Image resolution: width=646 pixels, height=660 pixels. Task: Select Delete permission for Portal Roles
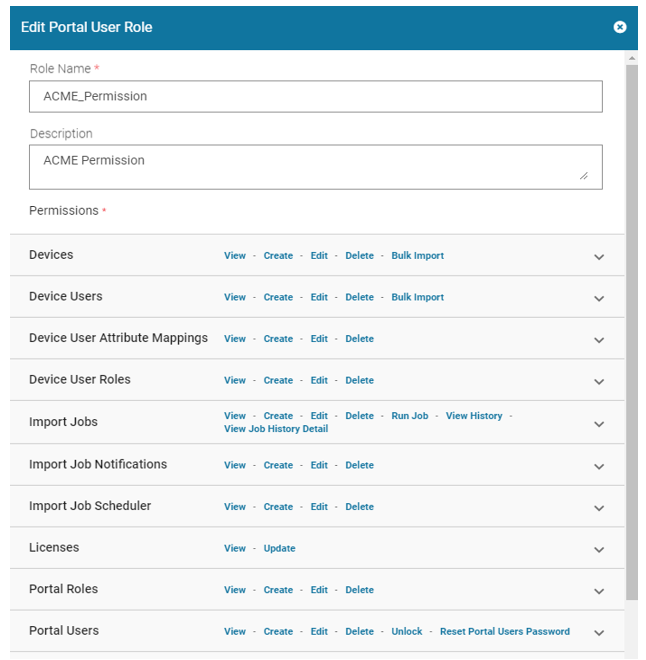point(359,590)
